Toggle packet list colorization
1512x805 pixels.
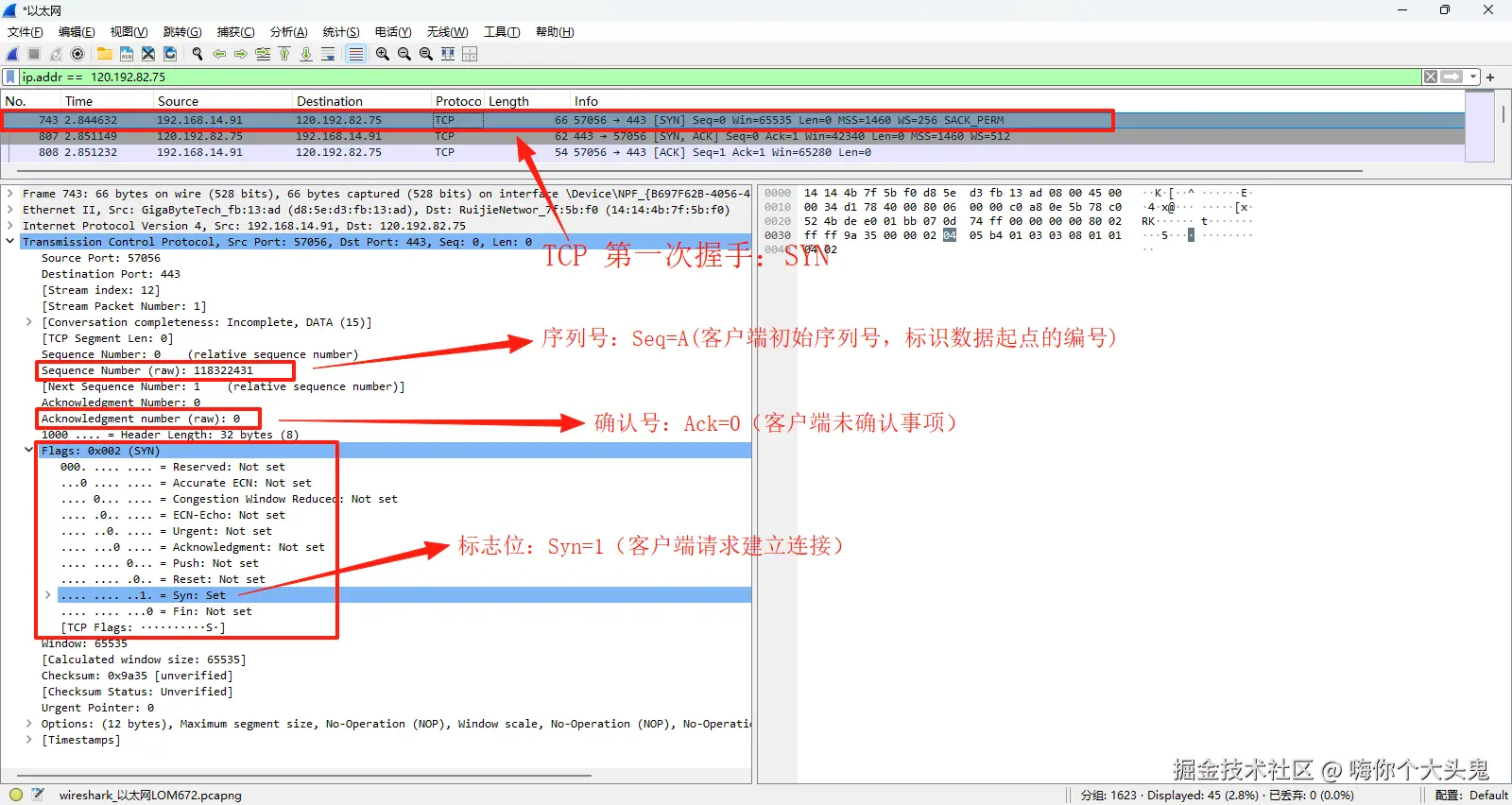point(355,54)
